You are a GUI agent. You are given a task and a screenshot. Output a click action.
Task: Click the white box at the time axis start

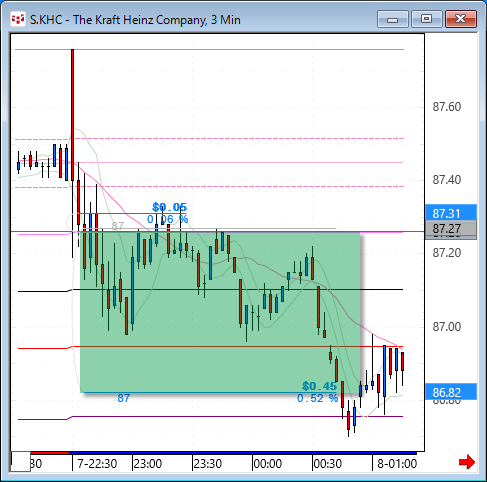(21, 461)
